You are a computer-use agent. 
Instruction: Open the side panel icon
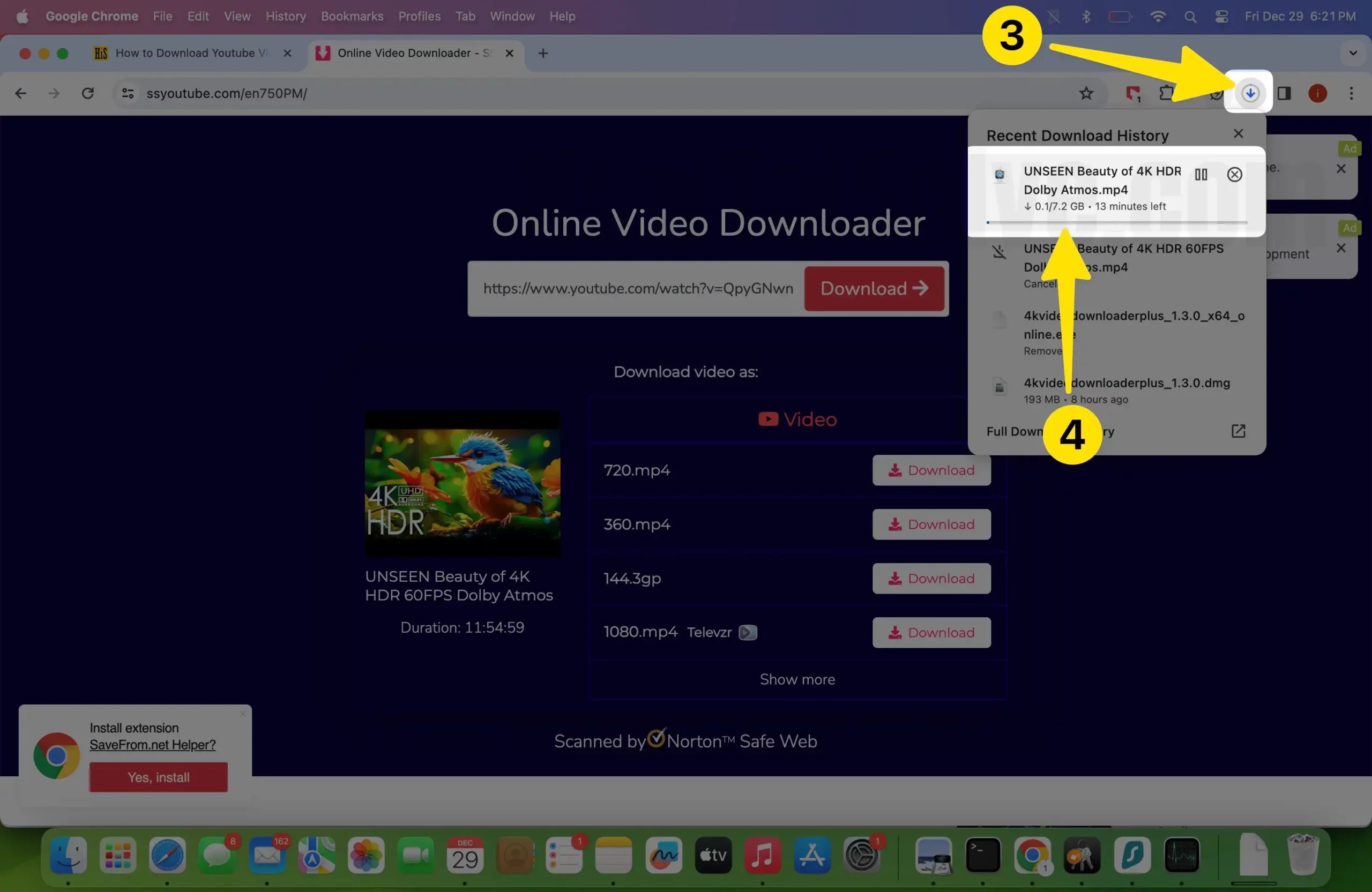pyautogui.click(x=1285, y=93)
